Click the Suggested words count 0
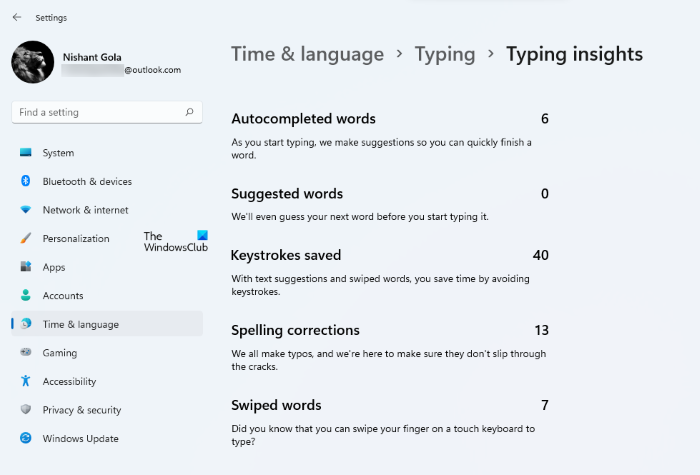Viewport: 700px width, 475px height. 545,194
